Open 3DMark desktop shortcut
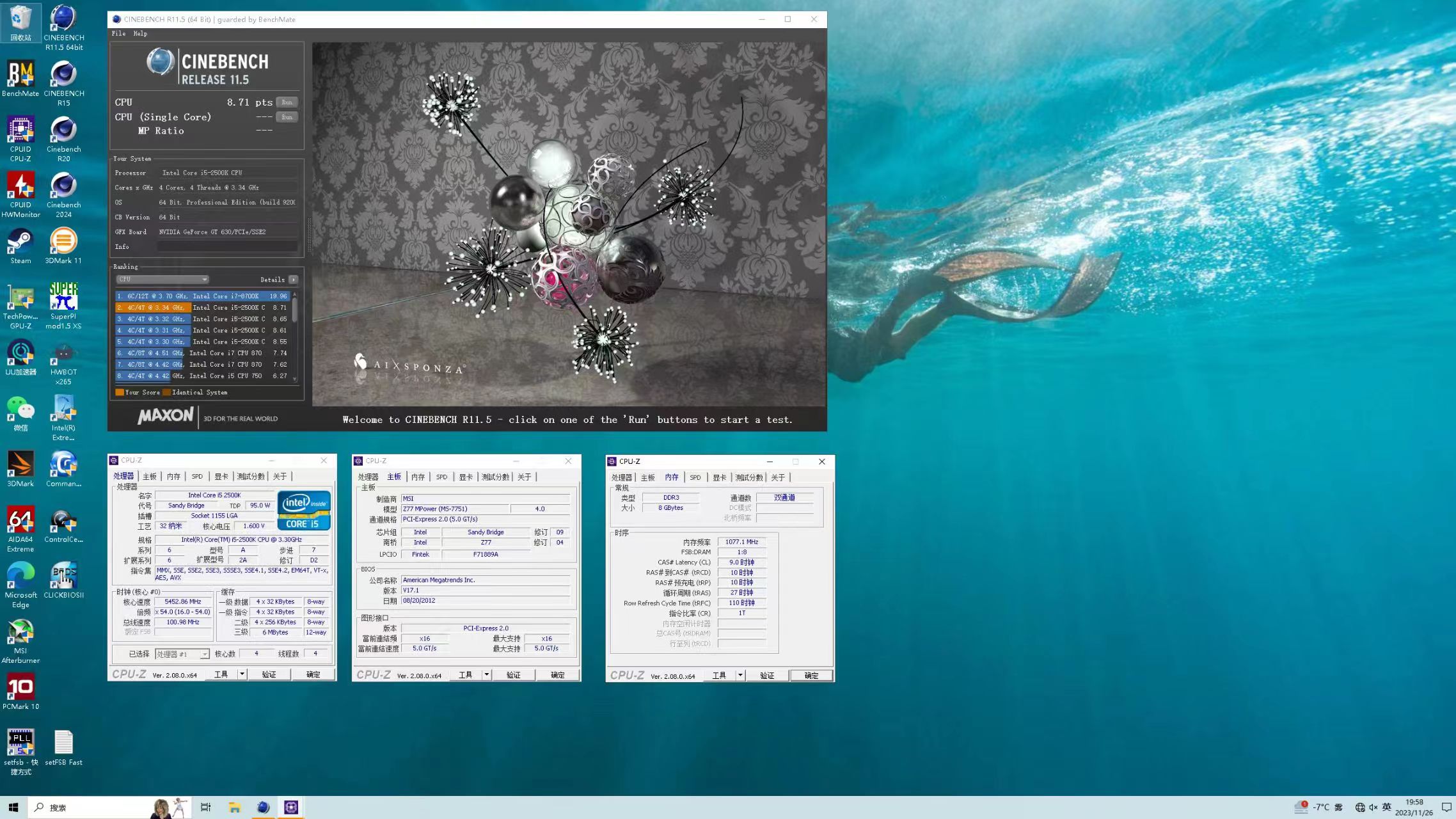The height and width of the screenshot is (819, 1456). [20, 469]
